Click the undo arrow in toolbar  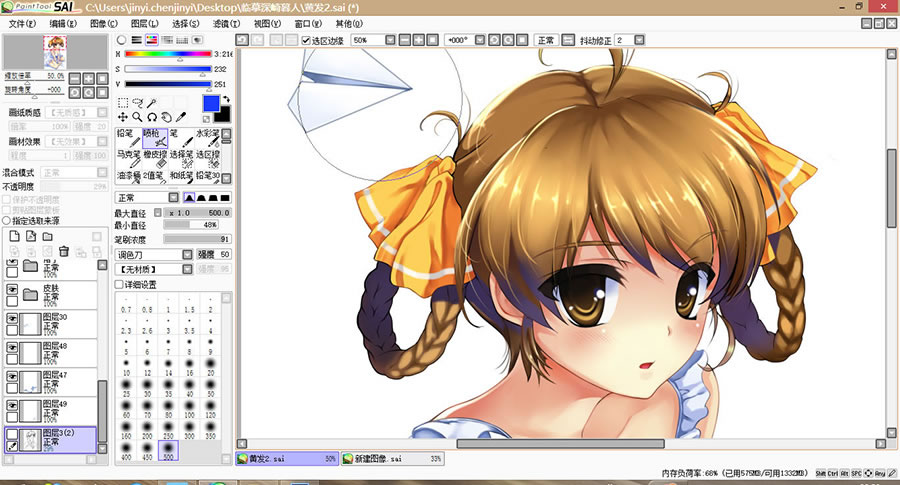point(242,40)
